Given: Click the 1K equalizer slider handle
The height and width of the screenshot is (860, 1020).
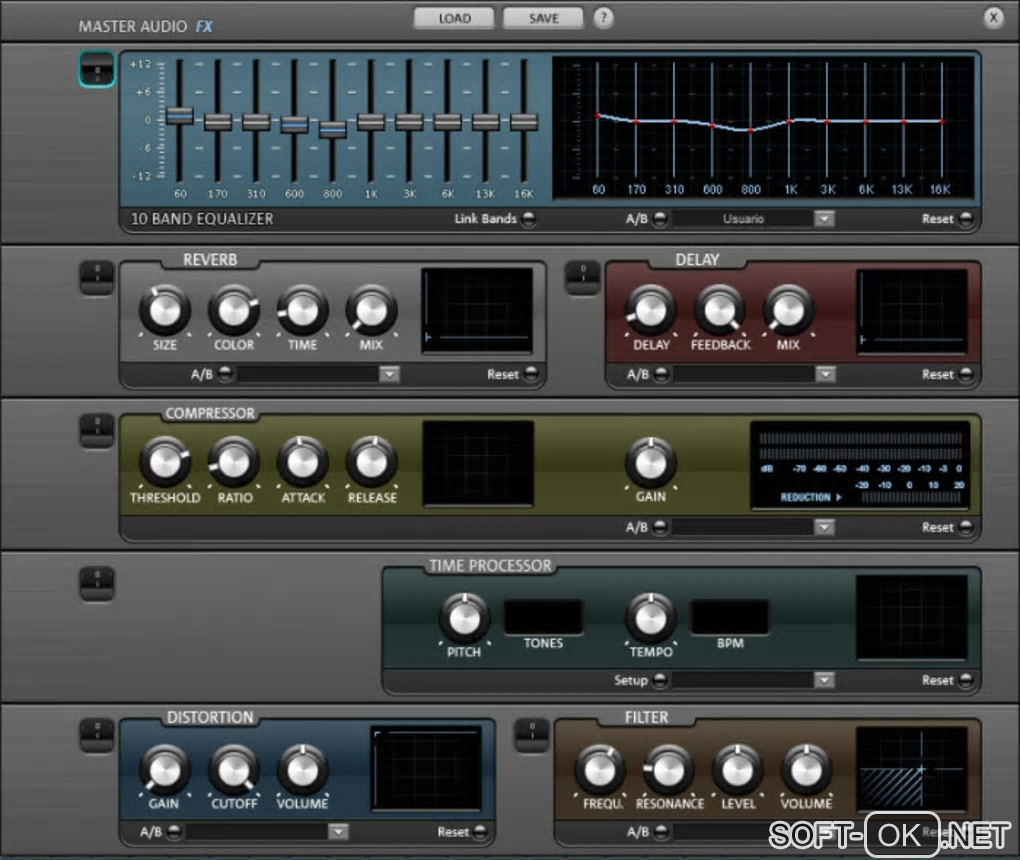Looking at the screenshot, I should pos(371,122).
